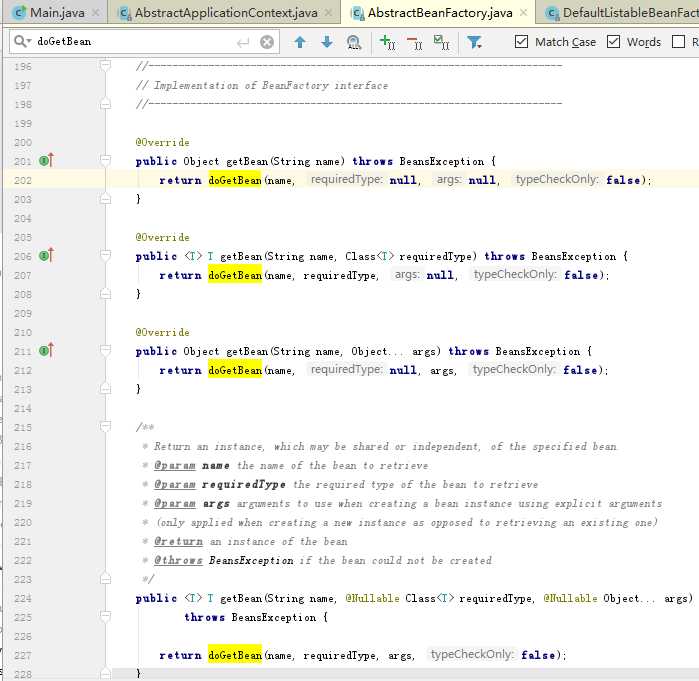Switch to the AbstractApplicationContext.java tab

226,13
